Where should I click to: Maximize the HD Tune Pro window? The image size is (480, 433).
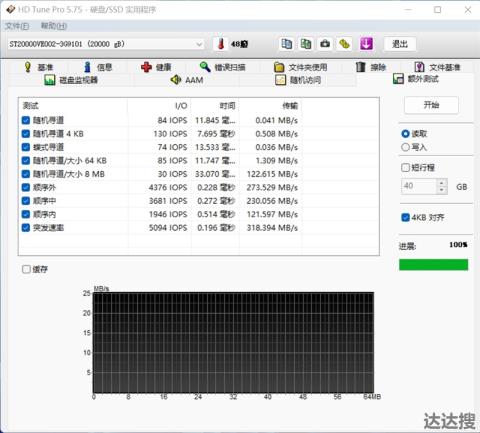click(437, 10)
